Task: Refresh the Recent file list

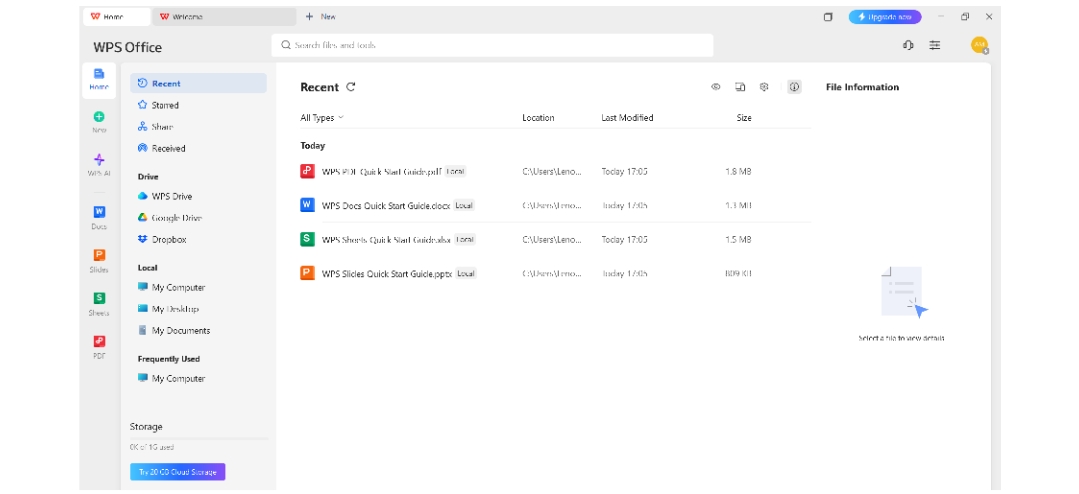Action: pos(350,87)
